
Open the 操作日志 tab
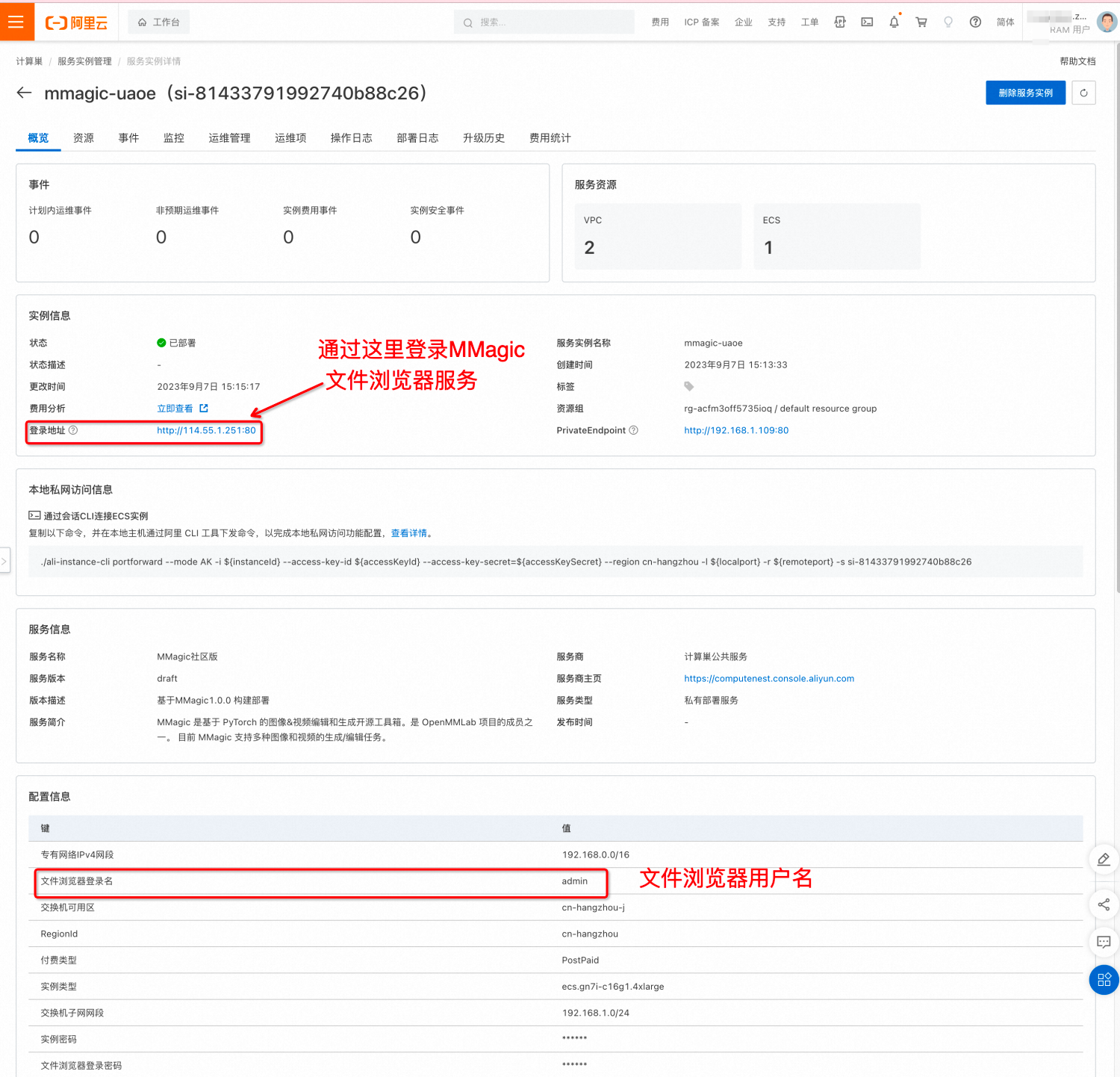pyautogui.click(x=351, y=138)
